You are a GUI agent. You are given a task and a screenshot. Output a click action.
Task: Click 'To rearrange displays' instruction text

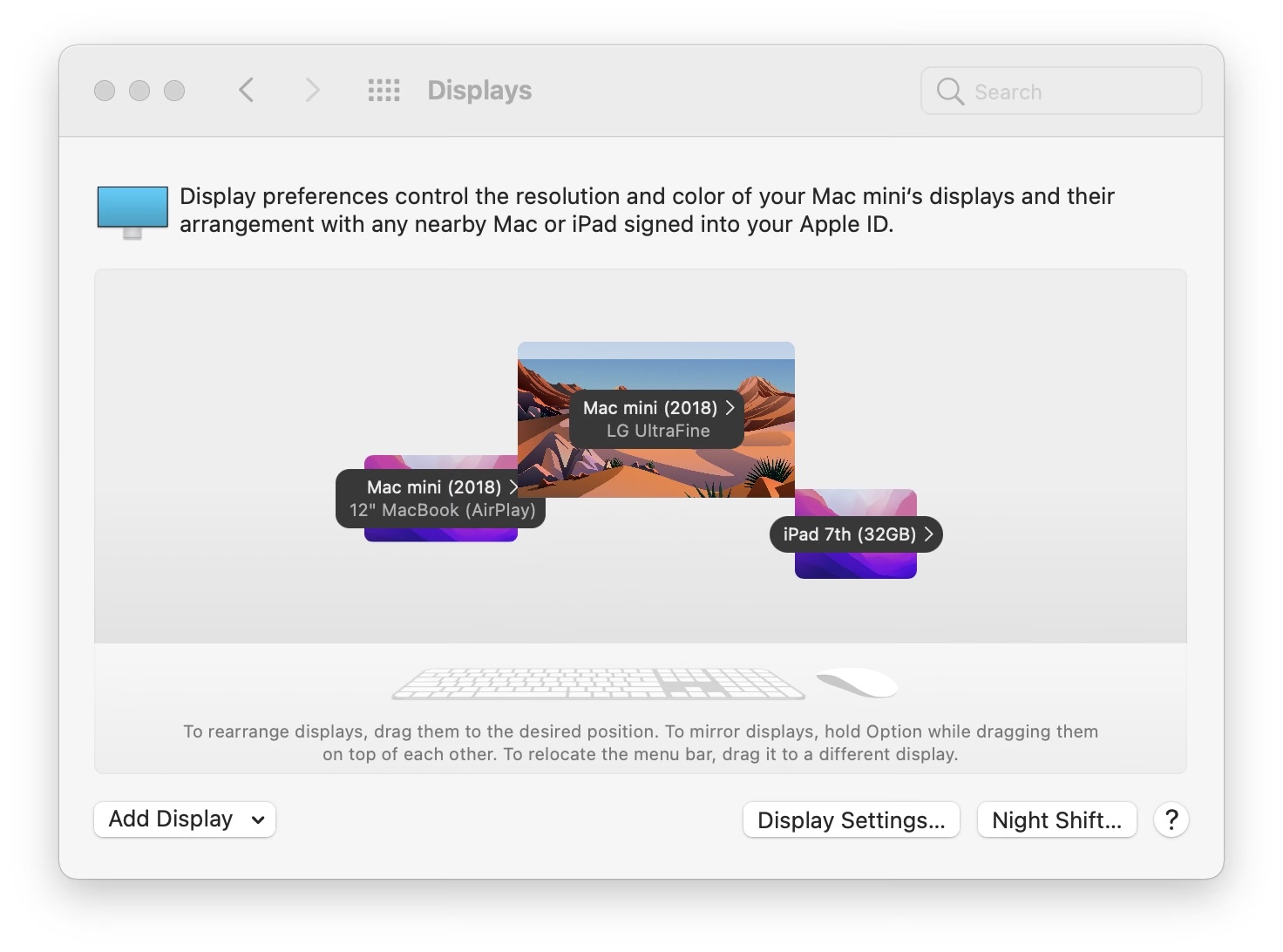click(x=641, y=743)
